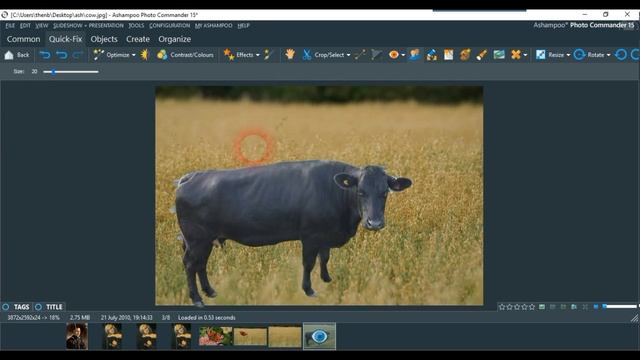Image resolution: width=640 pixels, height=360 pixels.
Task: Open Contrast/Colours adjustment
Action: 185,55
